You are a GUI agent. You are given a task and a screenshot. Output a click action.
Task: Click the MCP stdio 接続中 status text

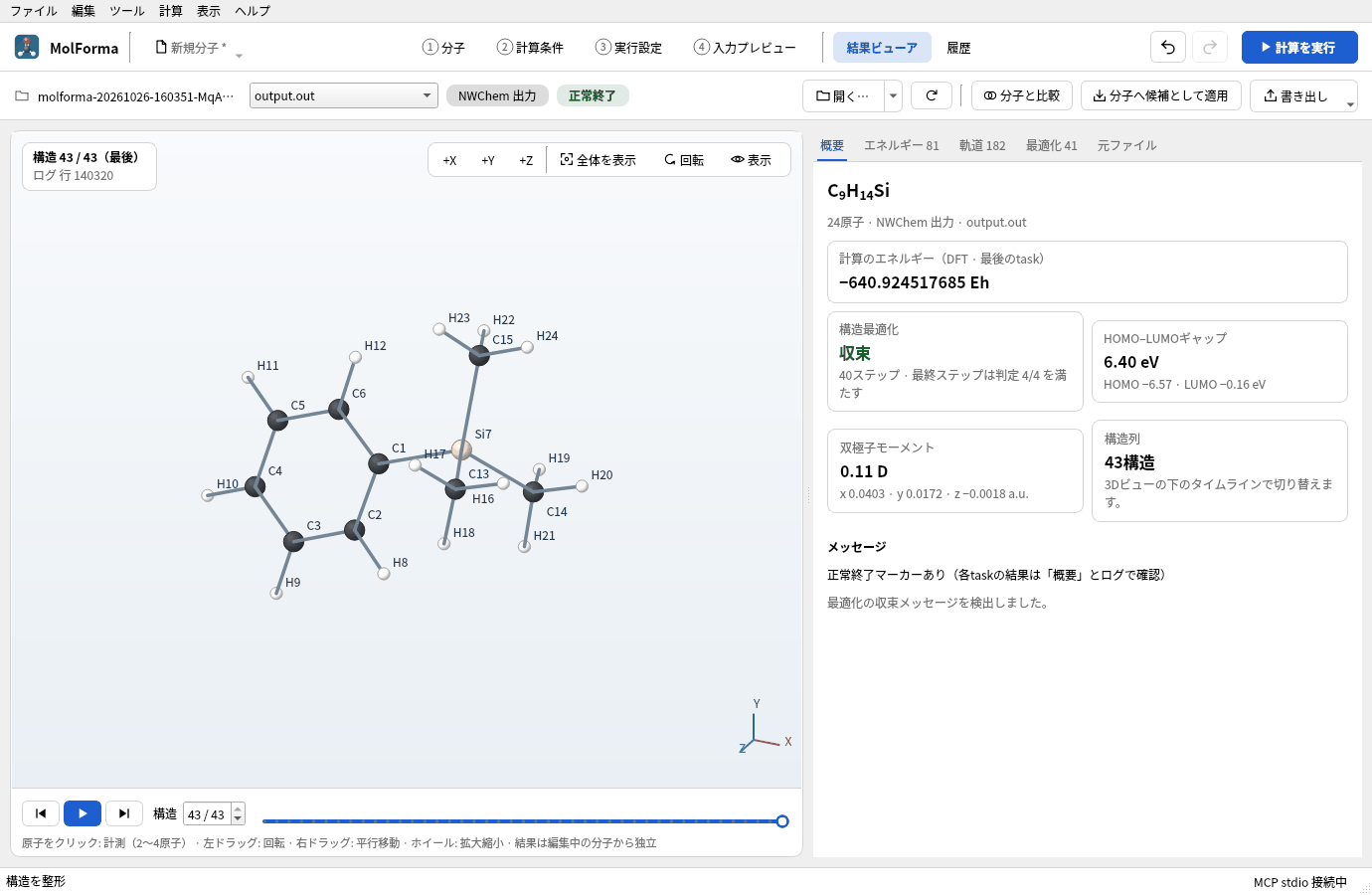(x=1300, y=882)
